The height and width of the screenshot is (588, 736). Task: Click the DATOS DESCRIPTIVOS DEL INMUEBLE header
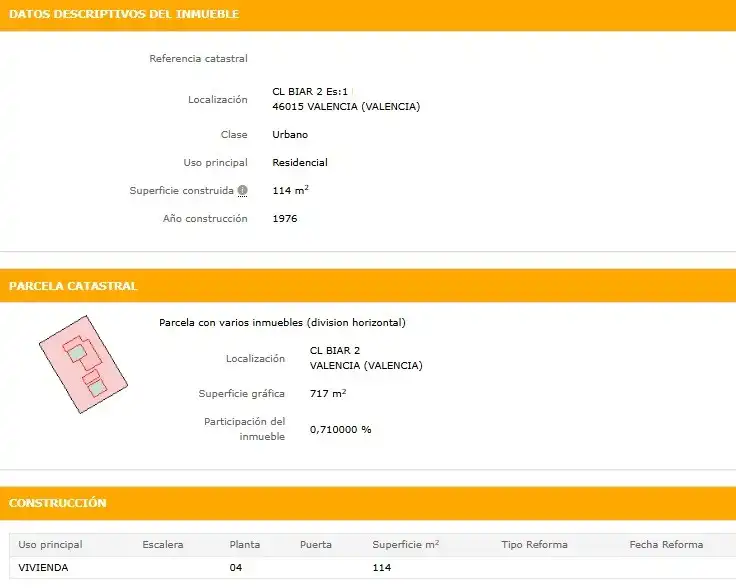click(124, 14)
